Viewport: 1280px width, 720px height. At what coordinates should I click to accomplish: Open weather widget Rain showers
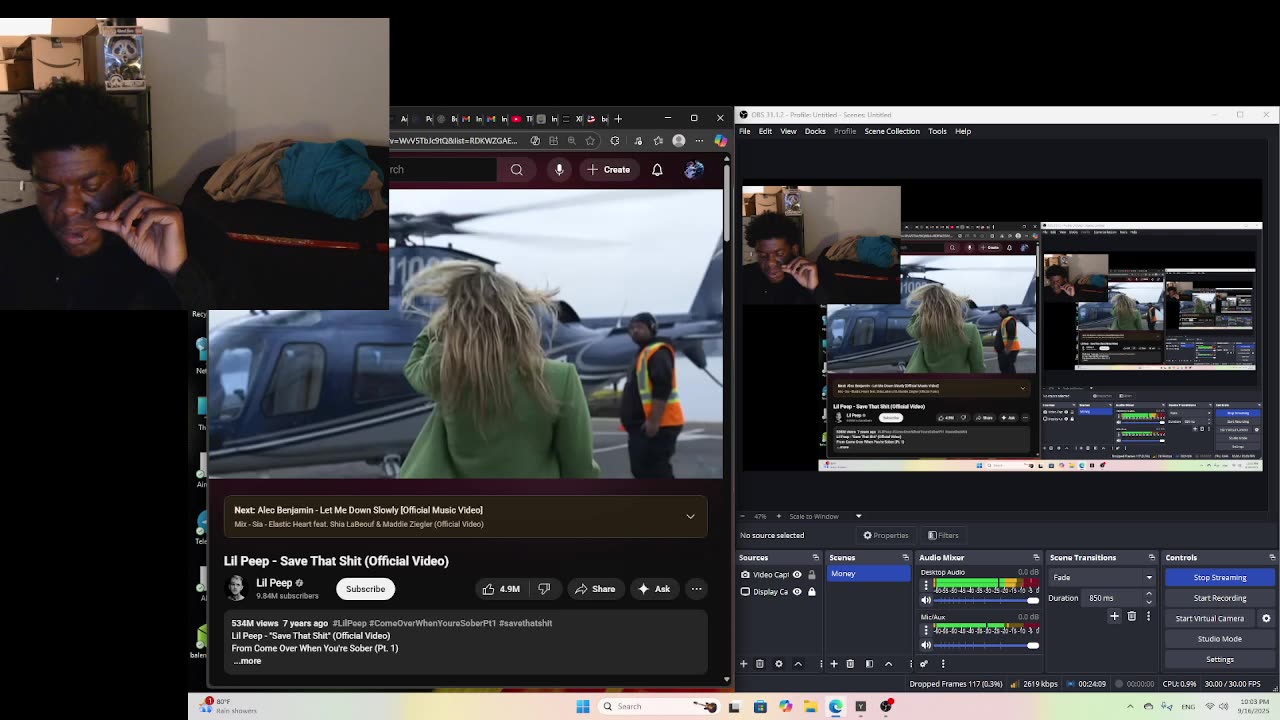coord(230,706)
